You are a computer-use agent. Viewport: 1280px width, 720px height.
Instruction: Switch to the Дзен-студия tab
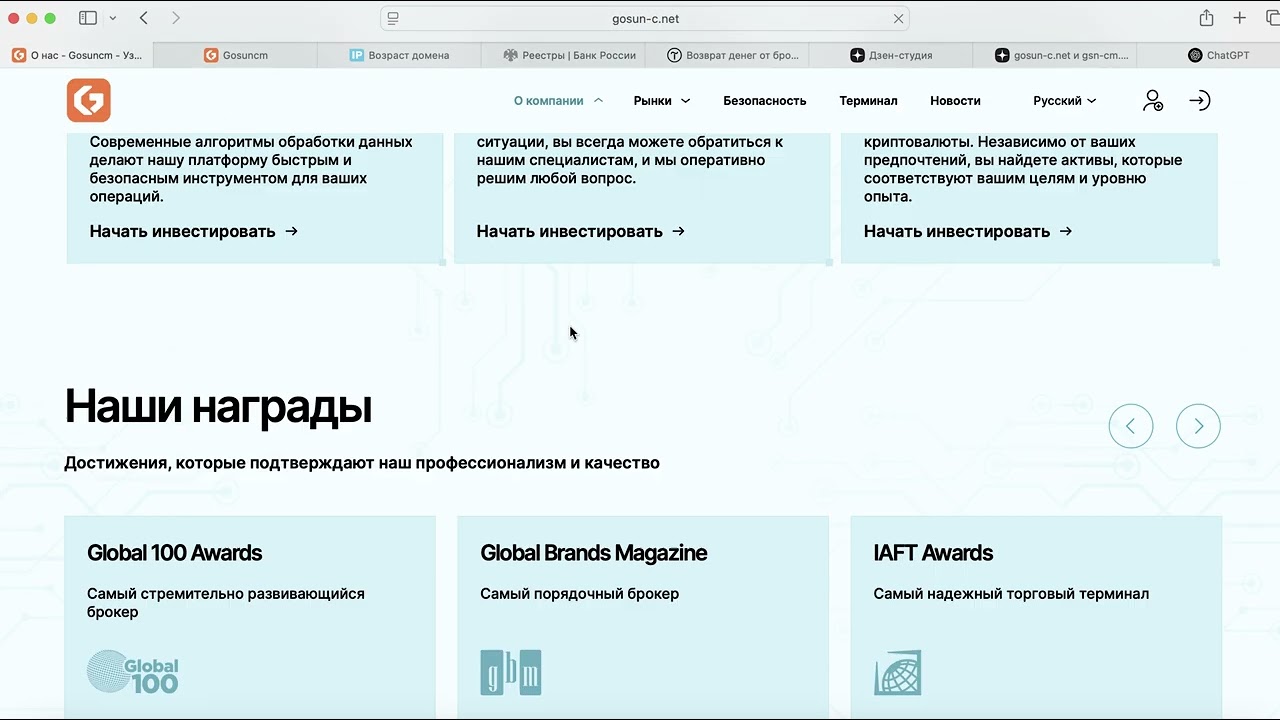(x=891, y=55)
